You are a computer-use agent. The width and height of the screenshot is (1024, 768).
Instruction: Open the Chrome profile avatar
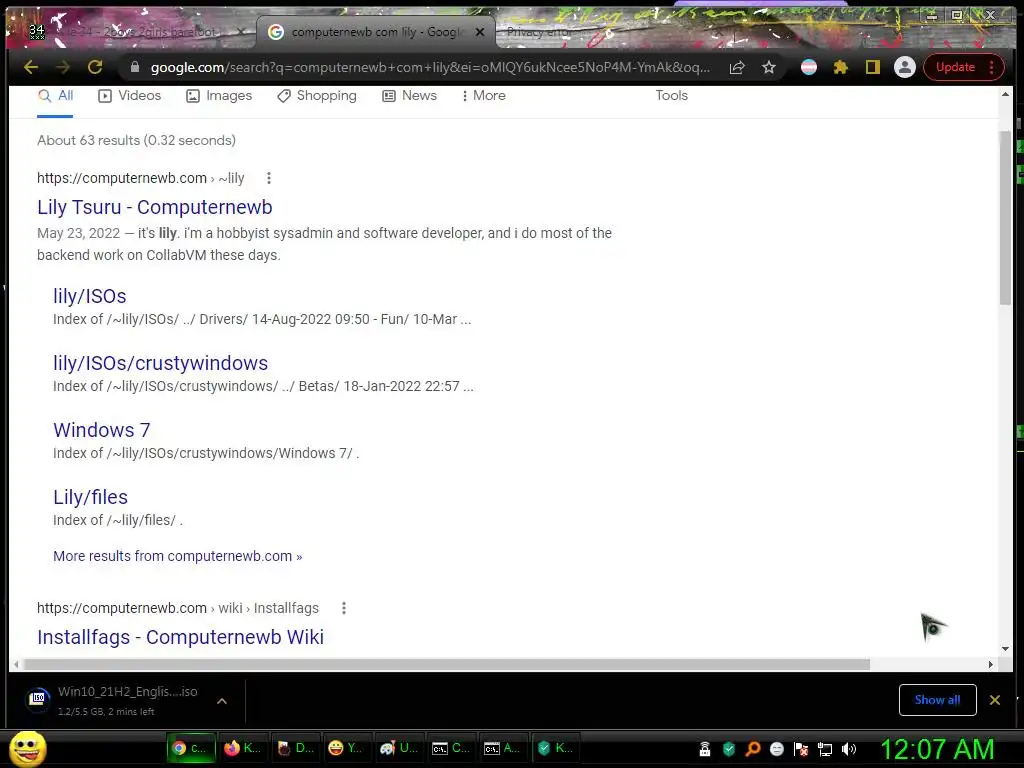point(904,67)
